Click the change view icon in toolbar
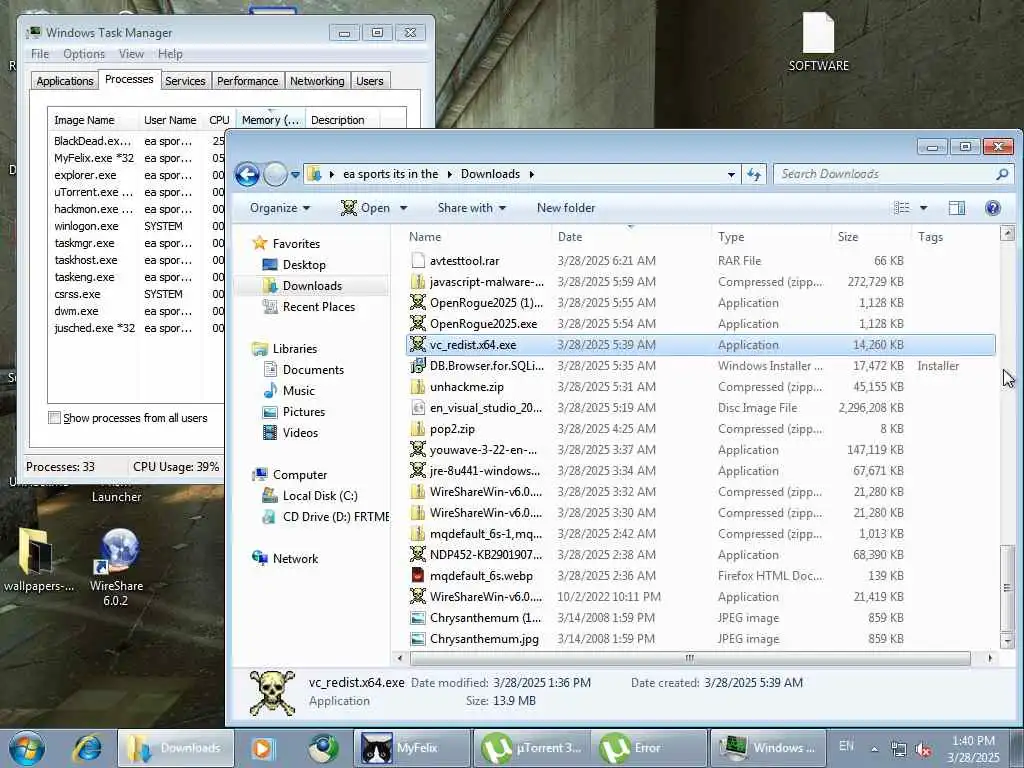 click(902, 208)
